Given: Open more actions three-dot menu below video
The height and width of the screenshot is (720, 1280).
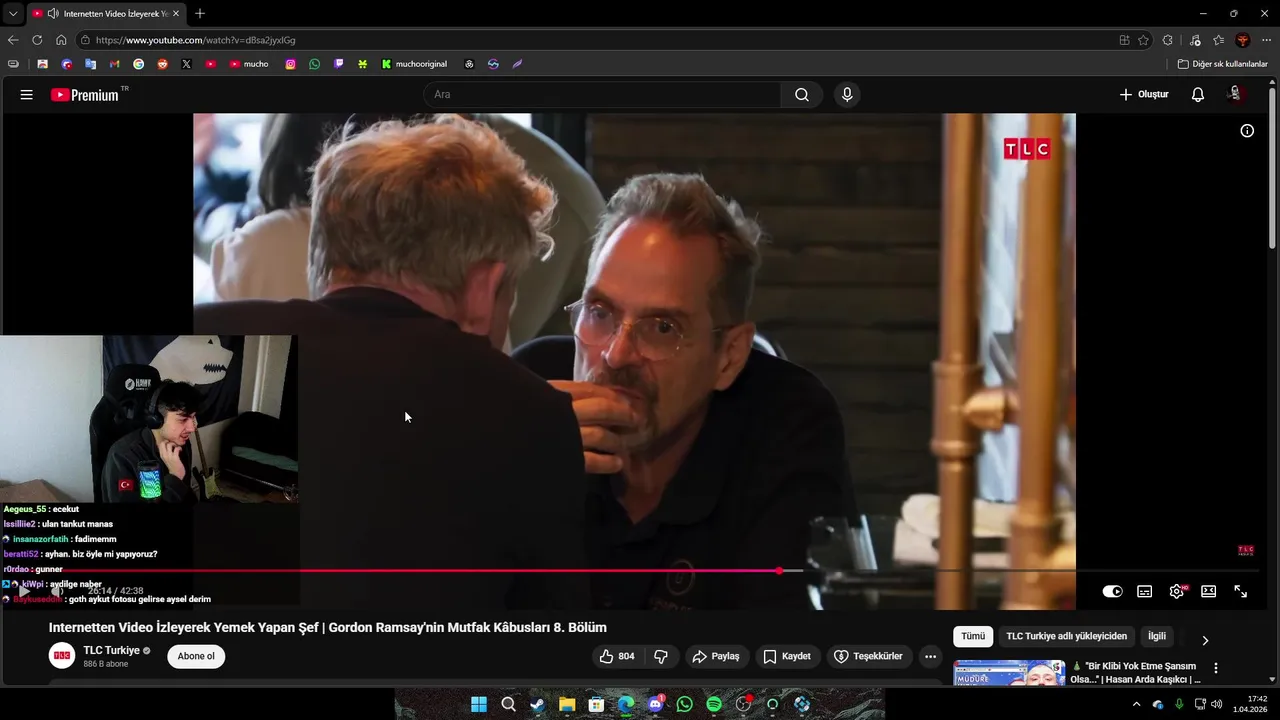Looking at the screenshot, I should (931, 657).
